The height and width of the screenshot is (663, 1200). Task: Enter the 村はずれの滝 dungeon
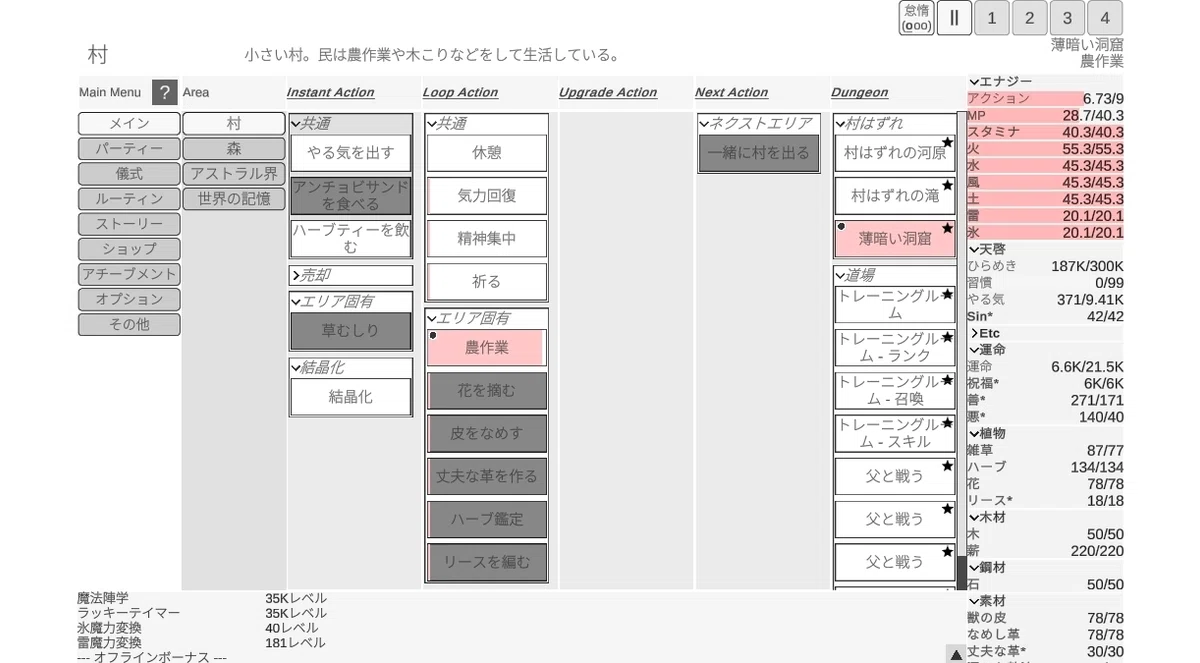[x=895, y=196]
